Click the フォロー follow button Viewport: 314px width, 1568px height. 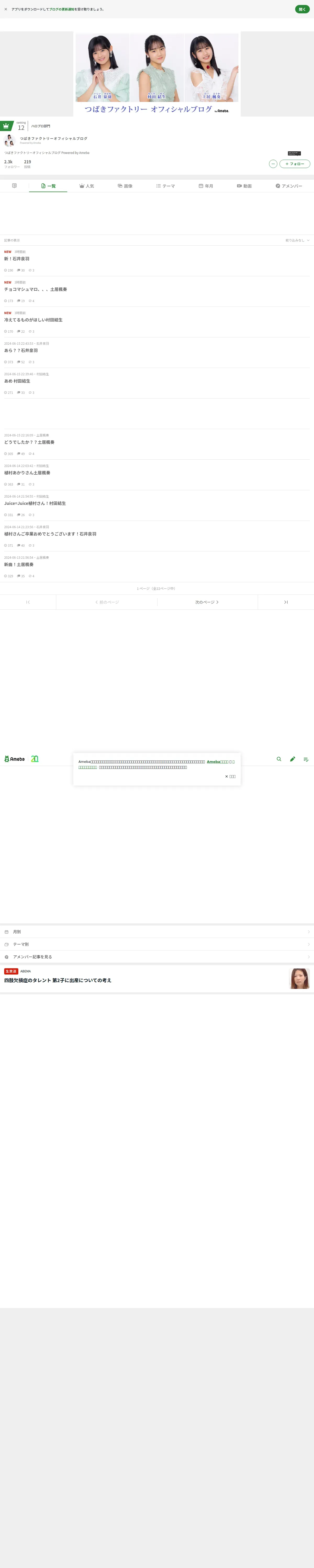[295, 164]
